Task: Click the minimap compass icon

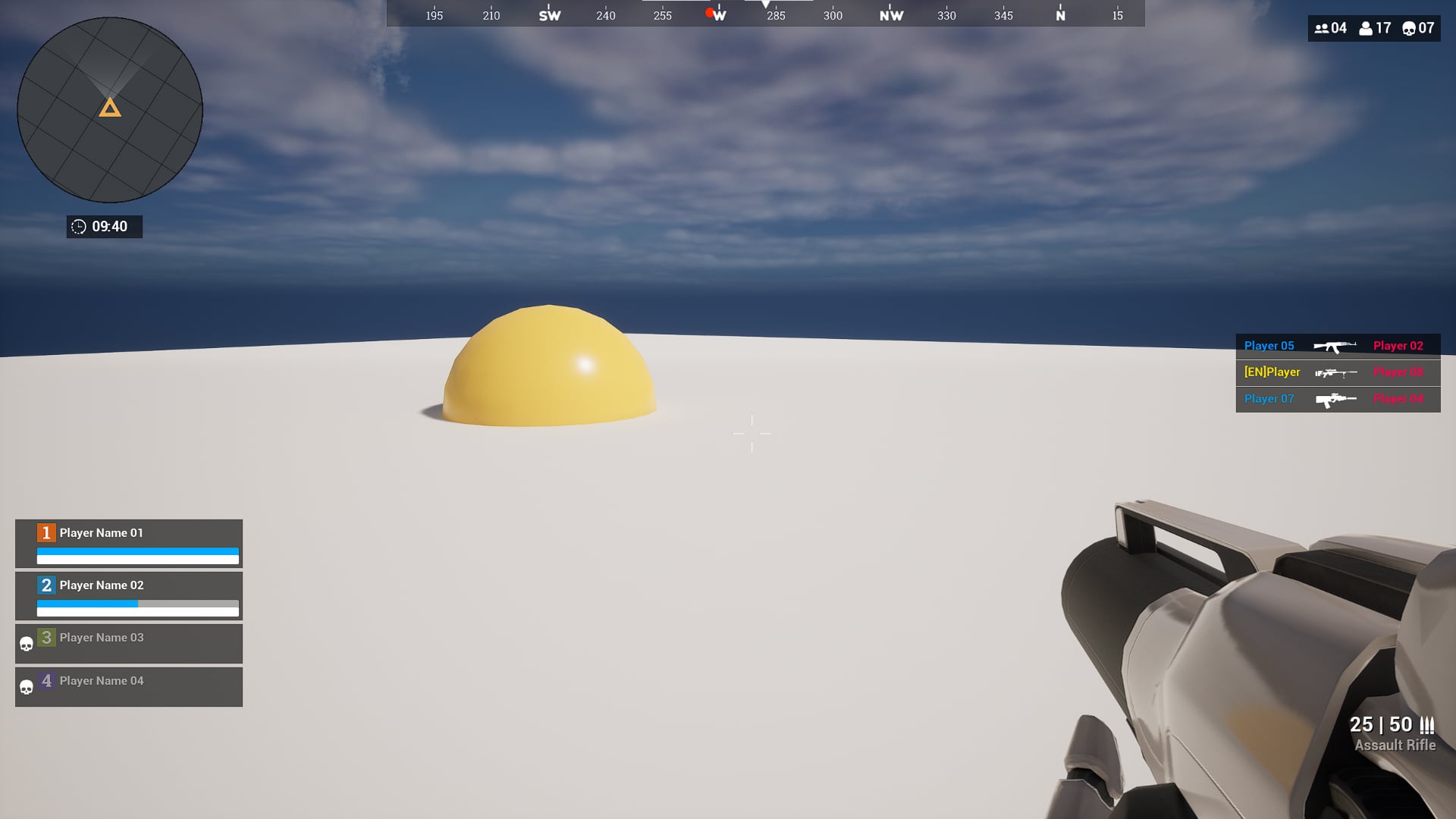Action: coord(110,107)
